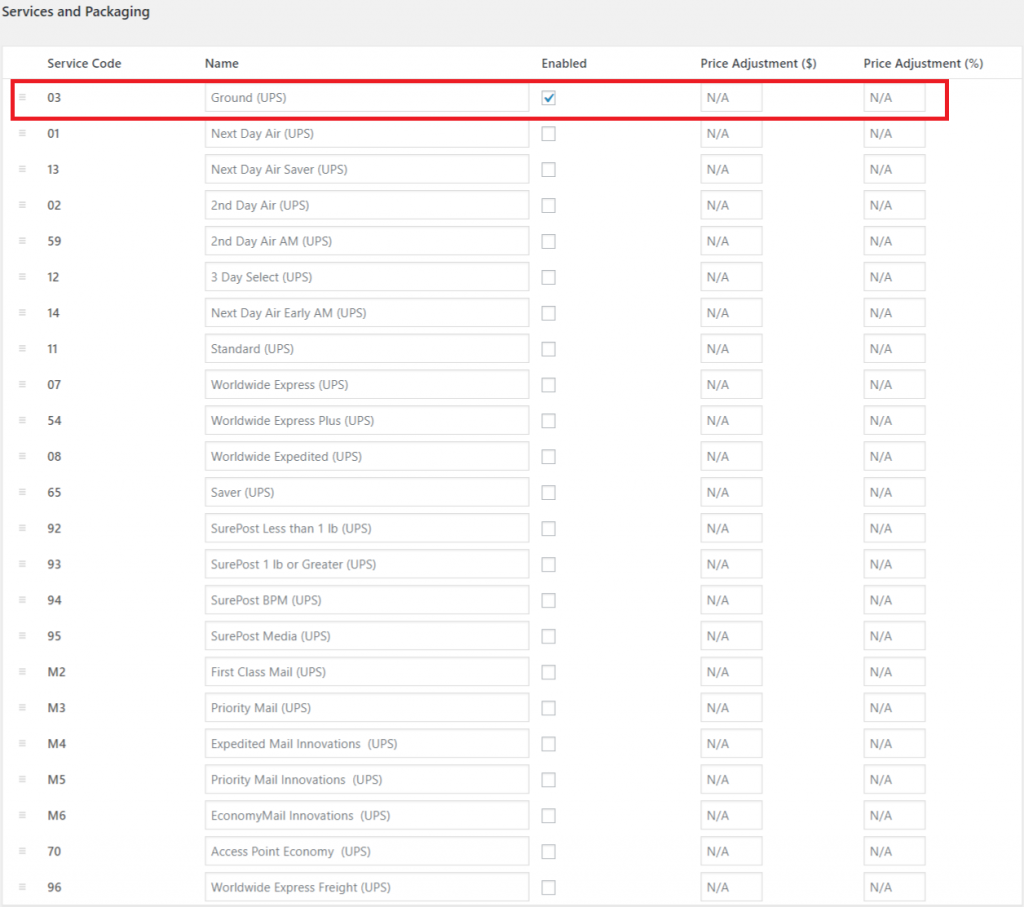Click drag handle icon for service code 54
1024x907 pixels.
(22, 421)
